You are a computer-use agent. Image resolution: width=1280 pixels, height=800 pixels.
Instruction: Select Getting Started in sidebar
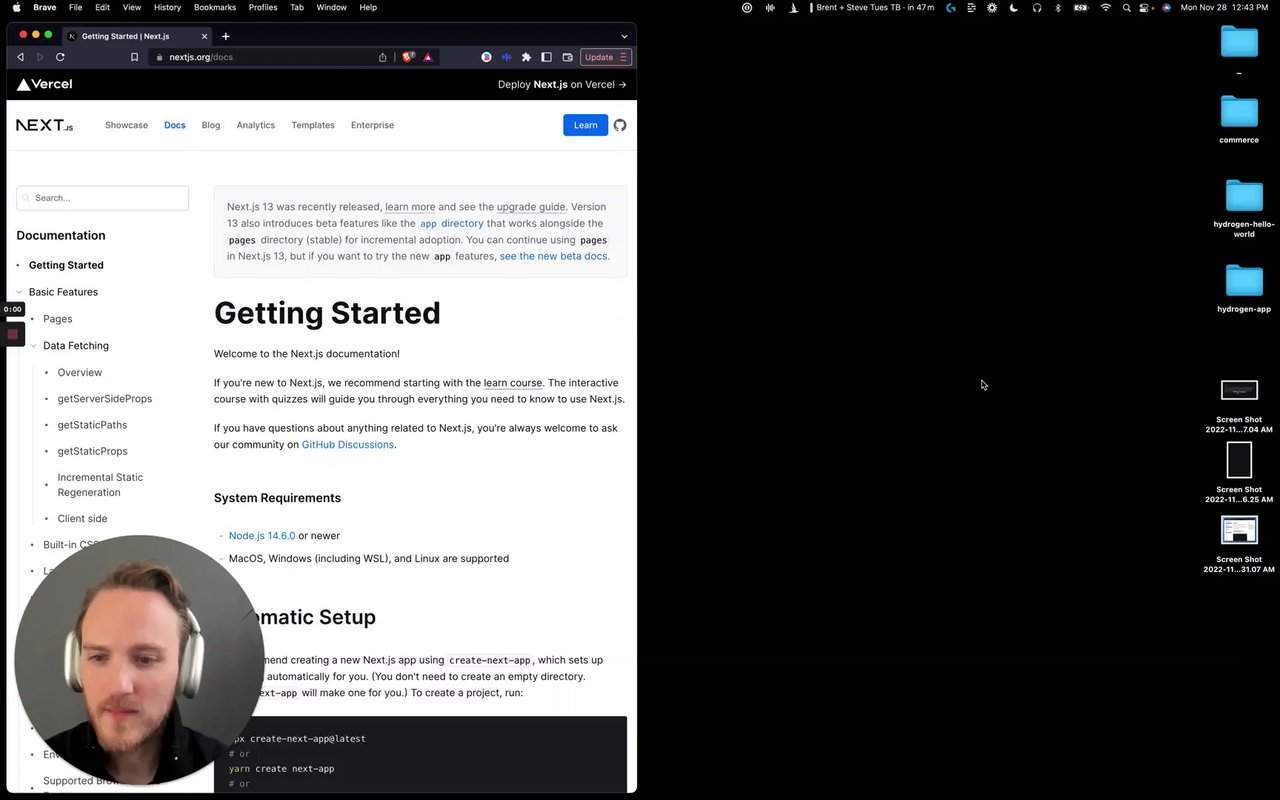(66, 265)
